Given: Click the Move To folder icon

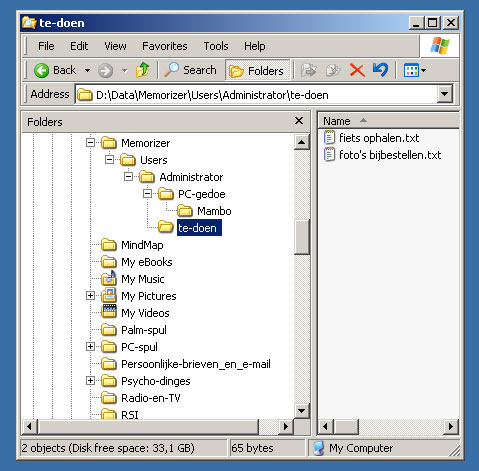Looking at the screenshot, I should [x=308, y=70].
